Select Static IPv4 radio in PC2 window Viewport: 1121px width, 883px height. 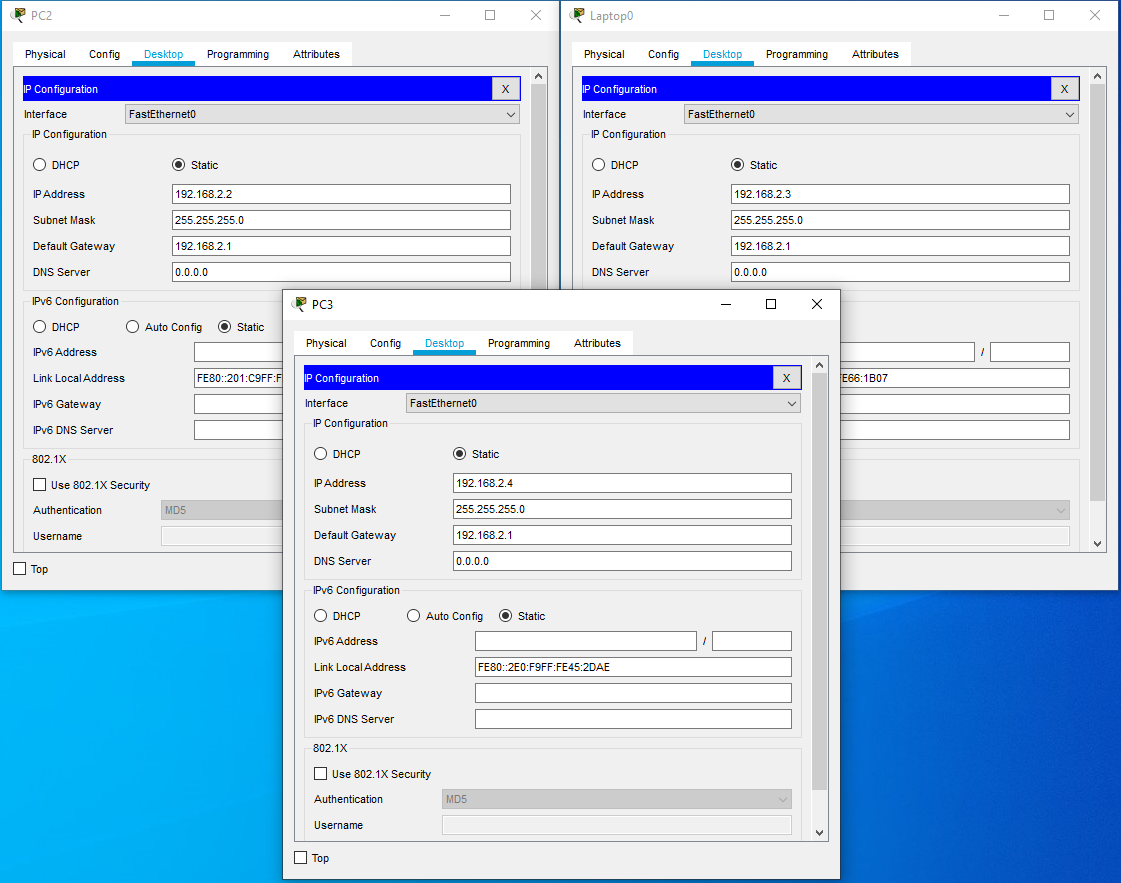point(179,165)
